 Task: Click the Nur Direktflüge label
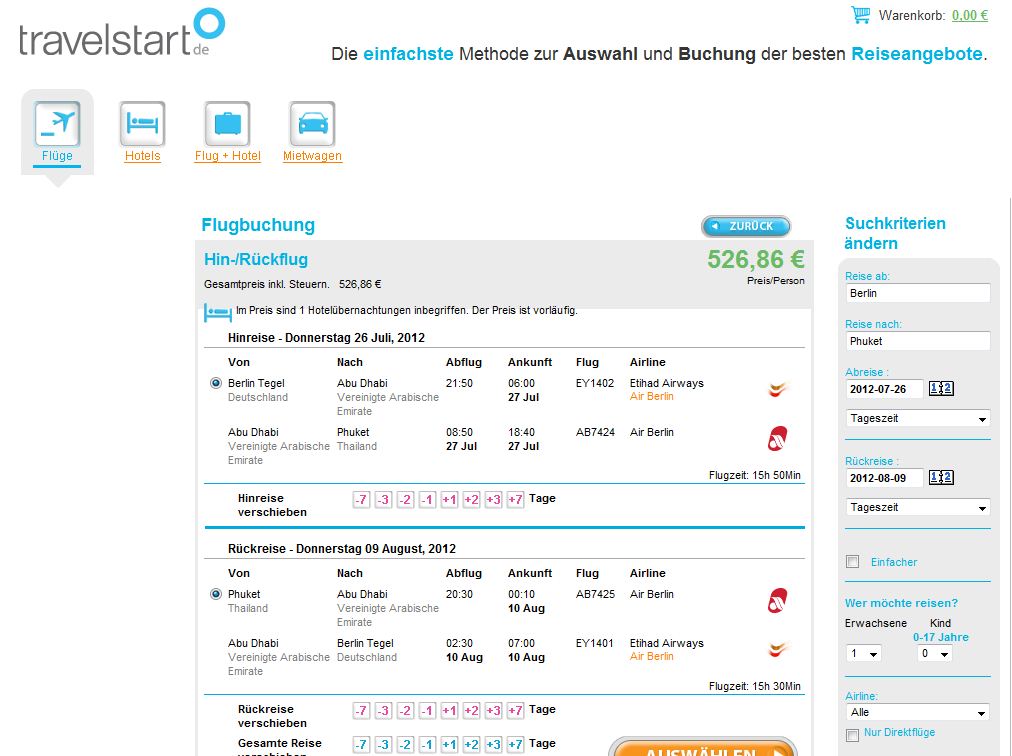coord(899,732)
